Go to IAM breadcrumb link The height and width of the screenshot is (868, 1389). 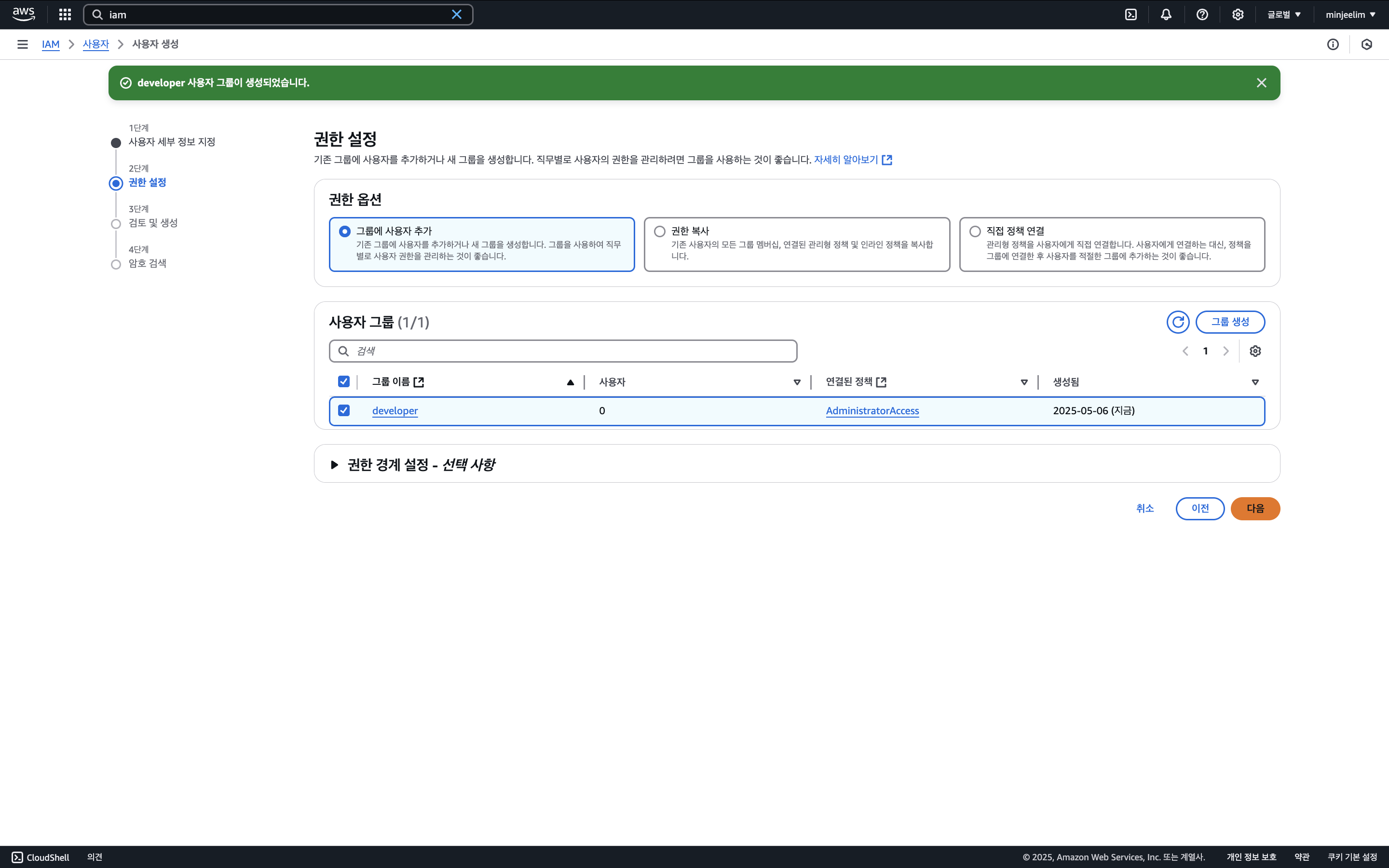pos(51,44)
